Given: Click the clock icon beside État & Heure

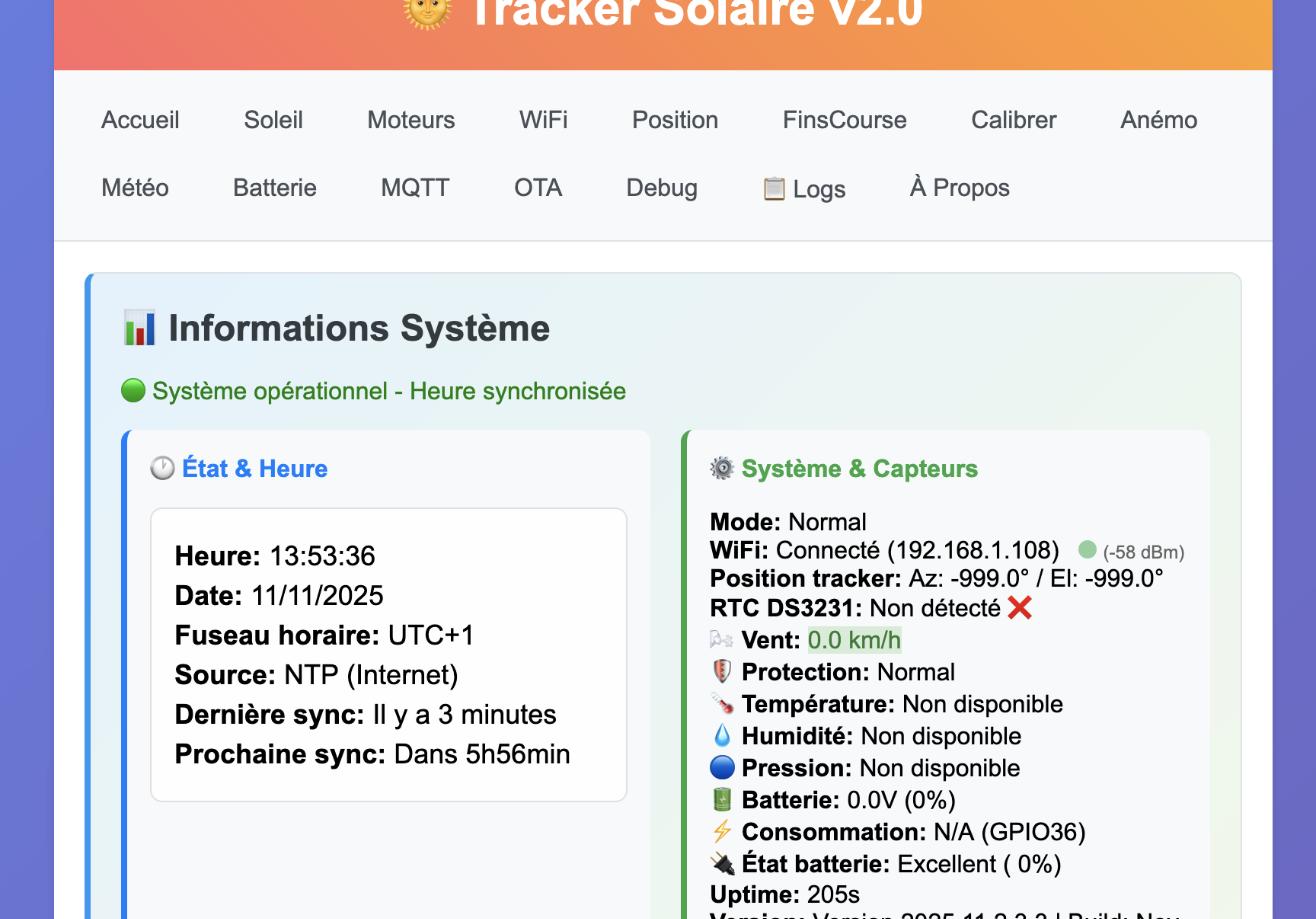Looking at the screenshot, I should tap(162, 468).
